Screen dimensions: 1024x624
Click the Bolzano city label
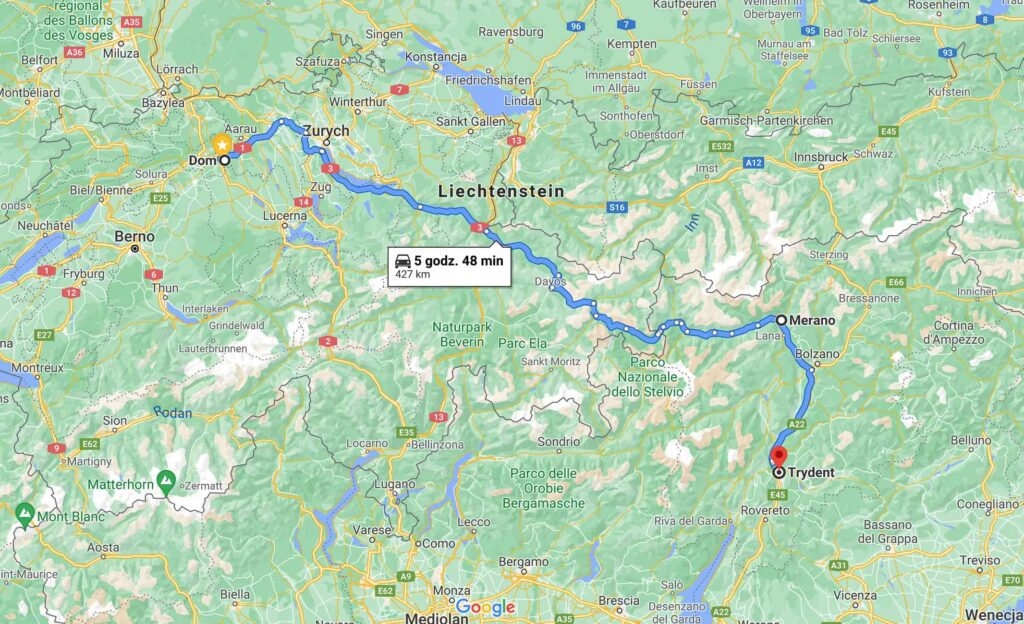click(x=817, y=354)
